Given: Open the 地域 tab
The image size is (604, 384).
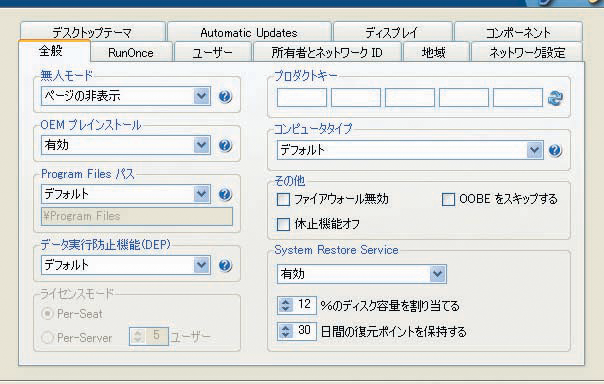Looking at the screenshot, I should (436, 52).
